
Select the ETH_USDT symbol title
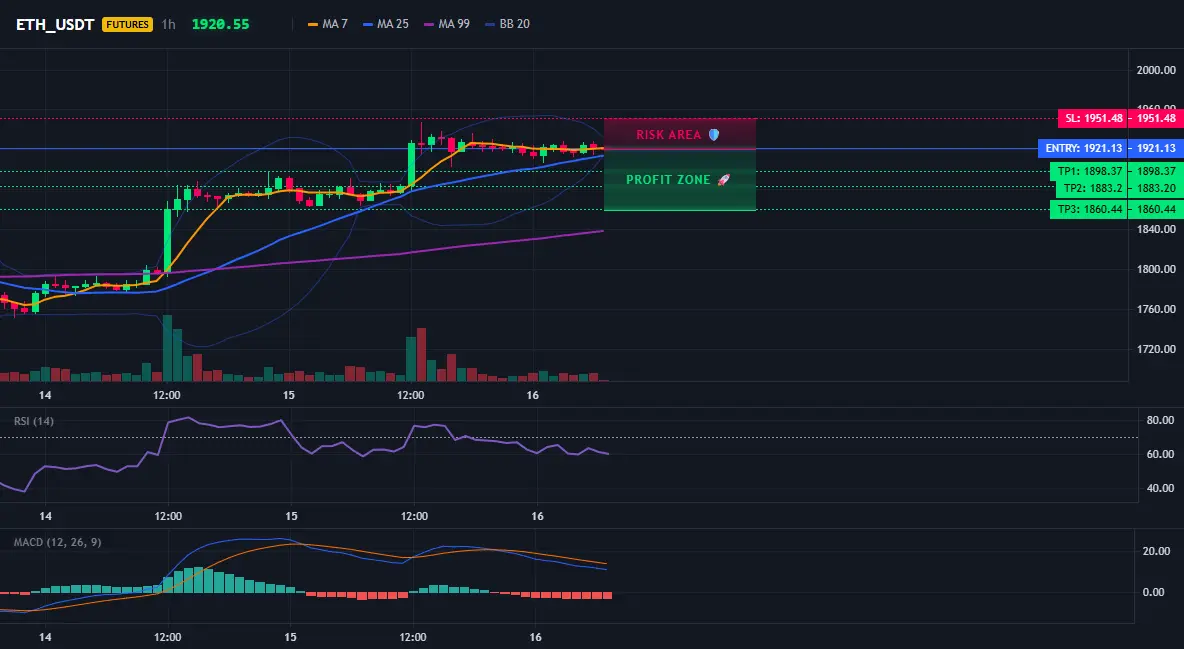pyautogui.click(x=55, y=24)
